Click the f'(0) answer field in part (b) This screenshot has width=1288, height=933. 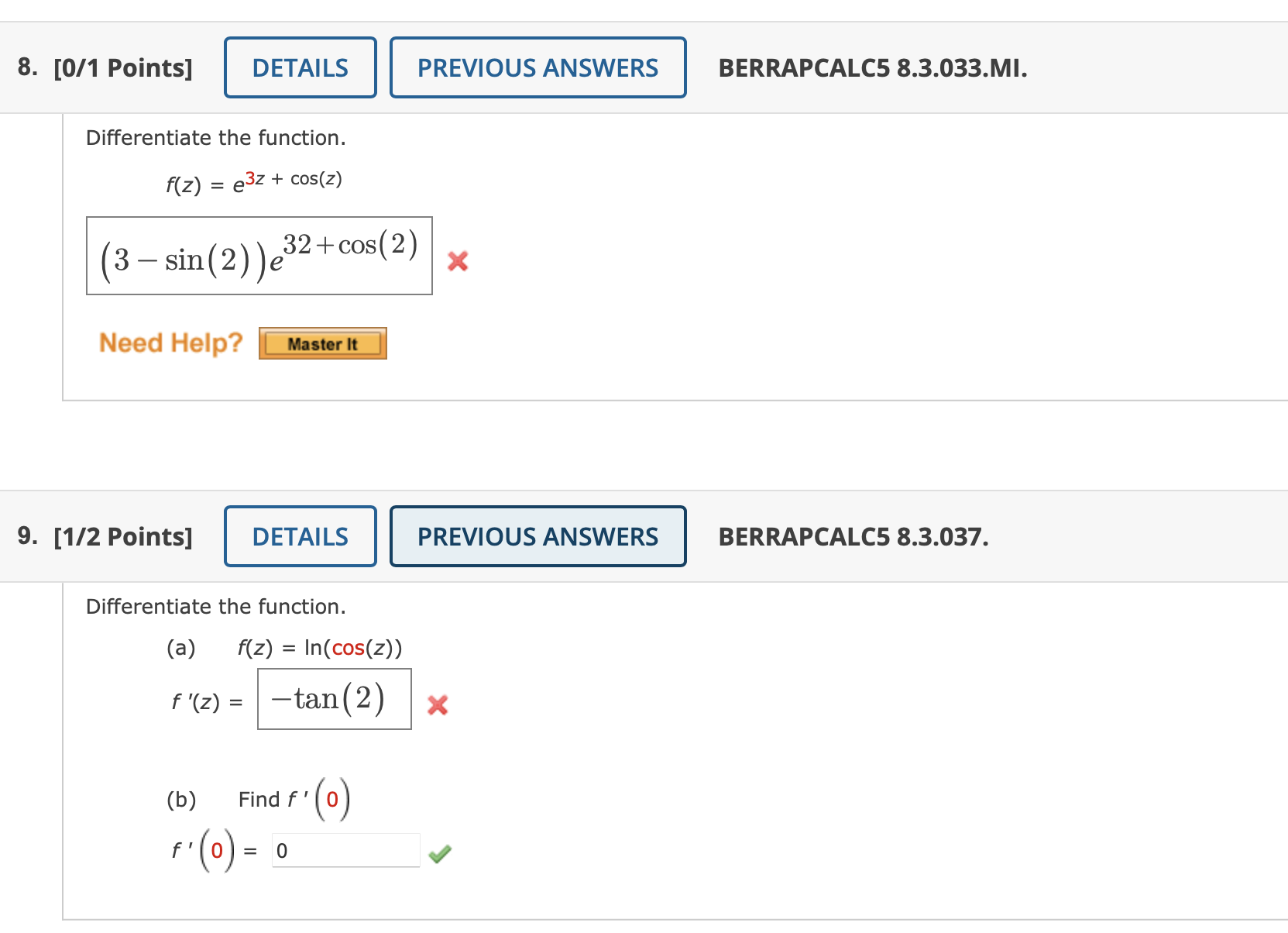[345, 850]
